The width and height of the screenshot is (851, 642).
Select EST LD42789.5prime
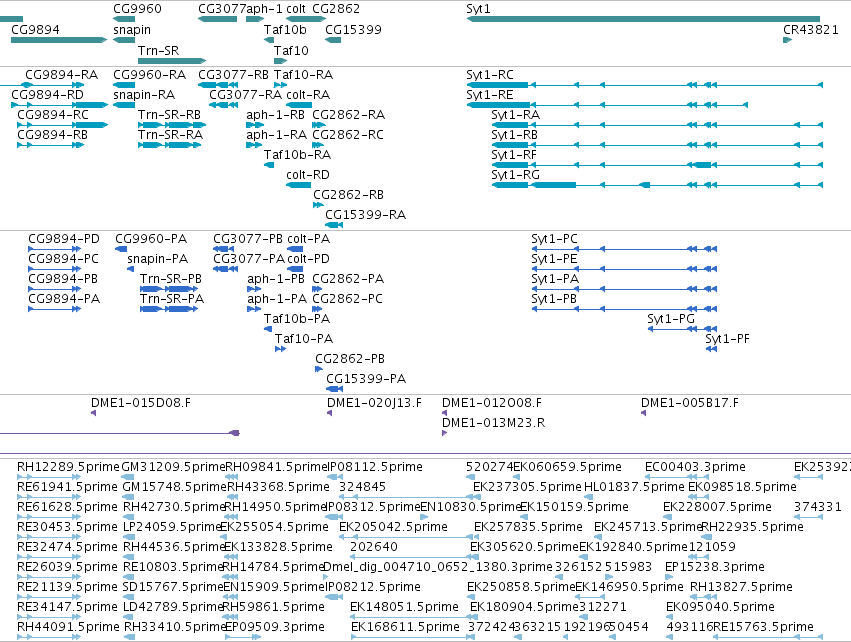[x=174, y=607]
